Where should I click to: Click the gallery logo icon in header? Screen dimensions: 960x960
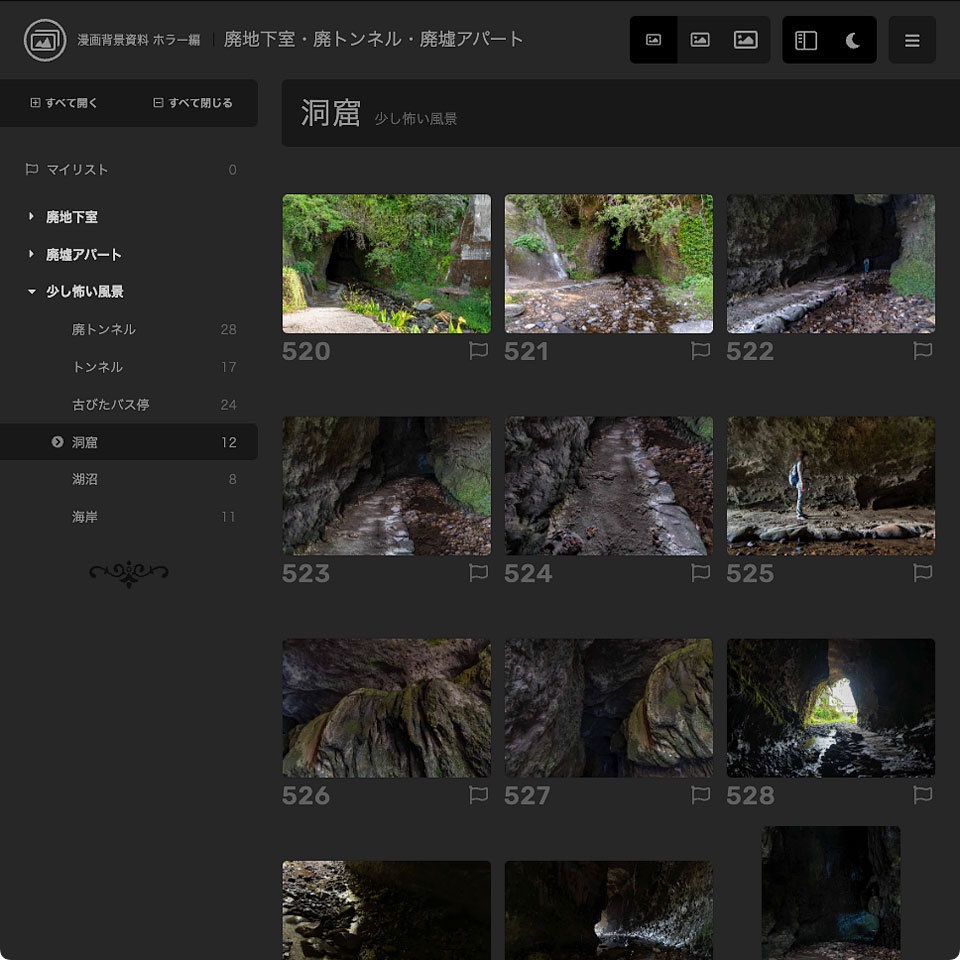45,40
